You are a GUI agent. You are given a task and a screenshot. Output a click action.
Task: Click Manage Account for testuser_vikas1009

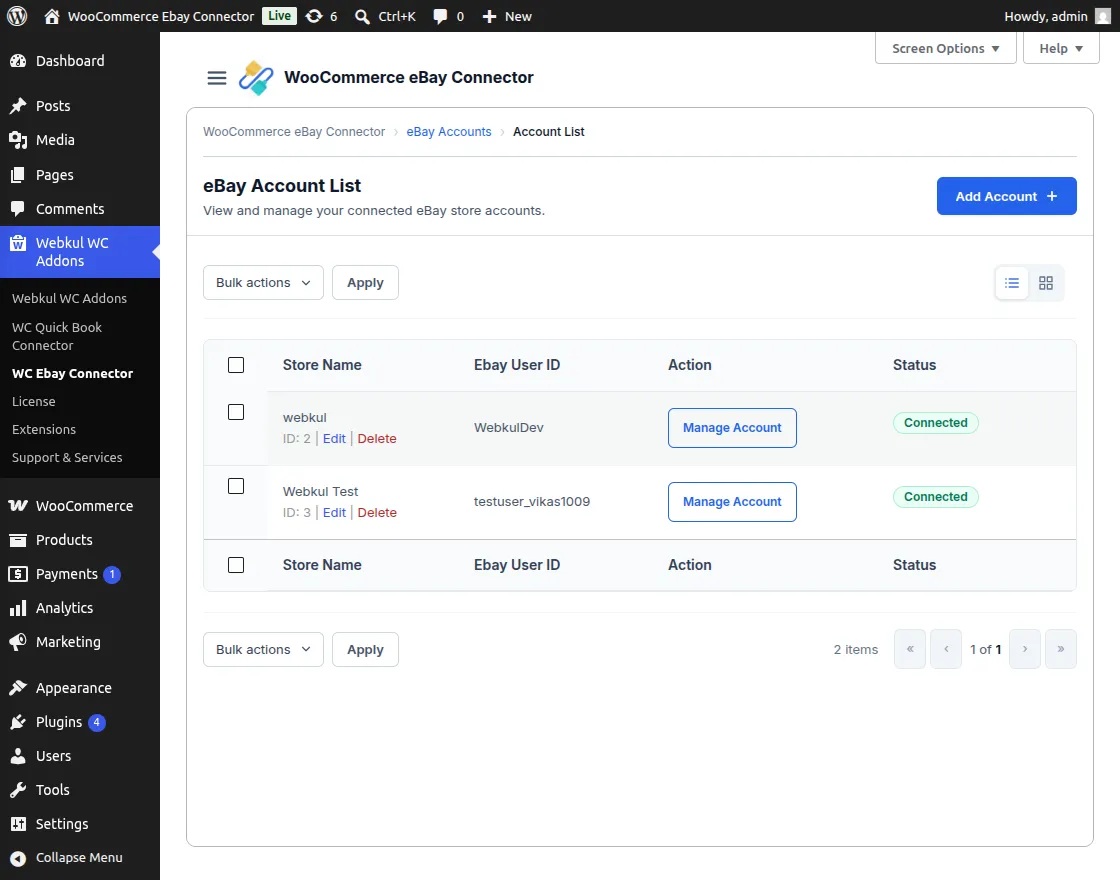coord(732,502)
